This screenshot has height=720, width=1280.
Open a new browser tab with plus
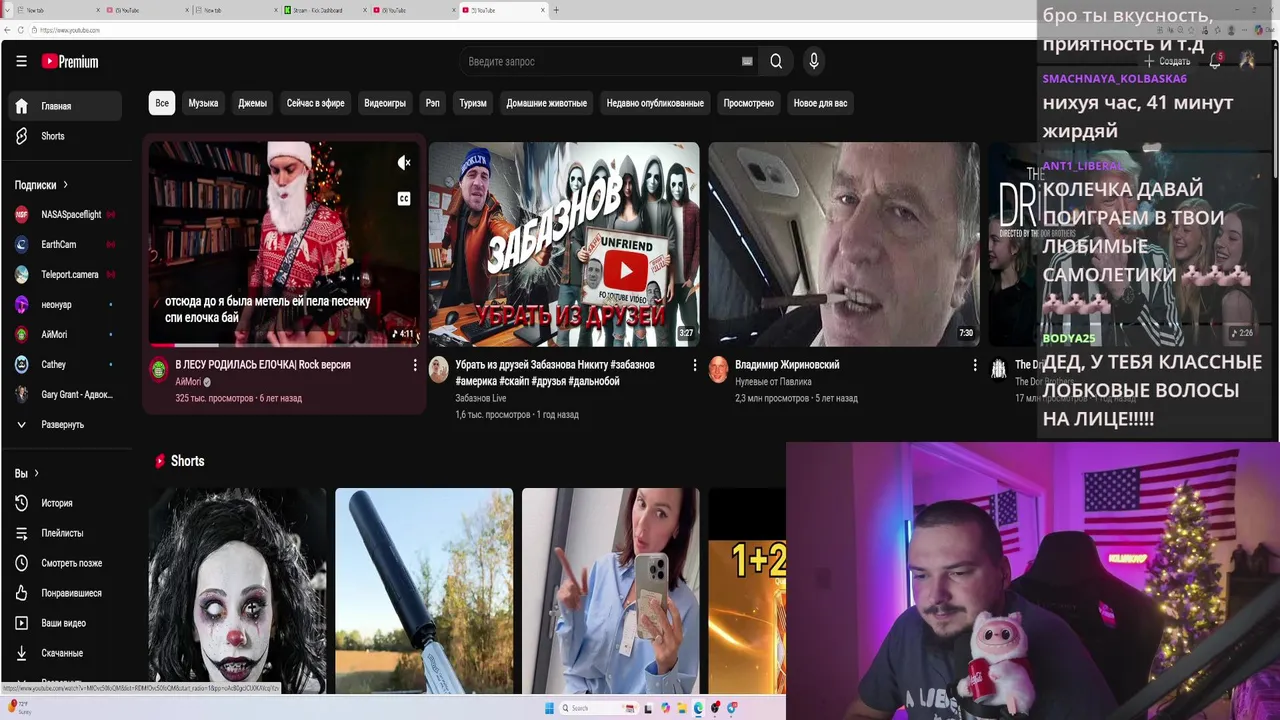[x=556, y=10]
